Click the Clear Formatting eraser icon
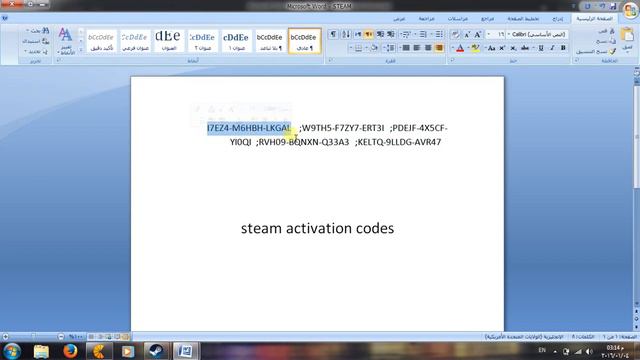 click(455, 35)
